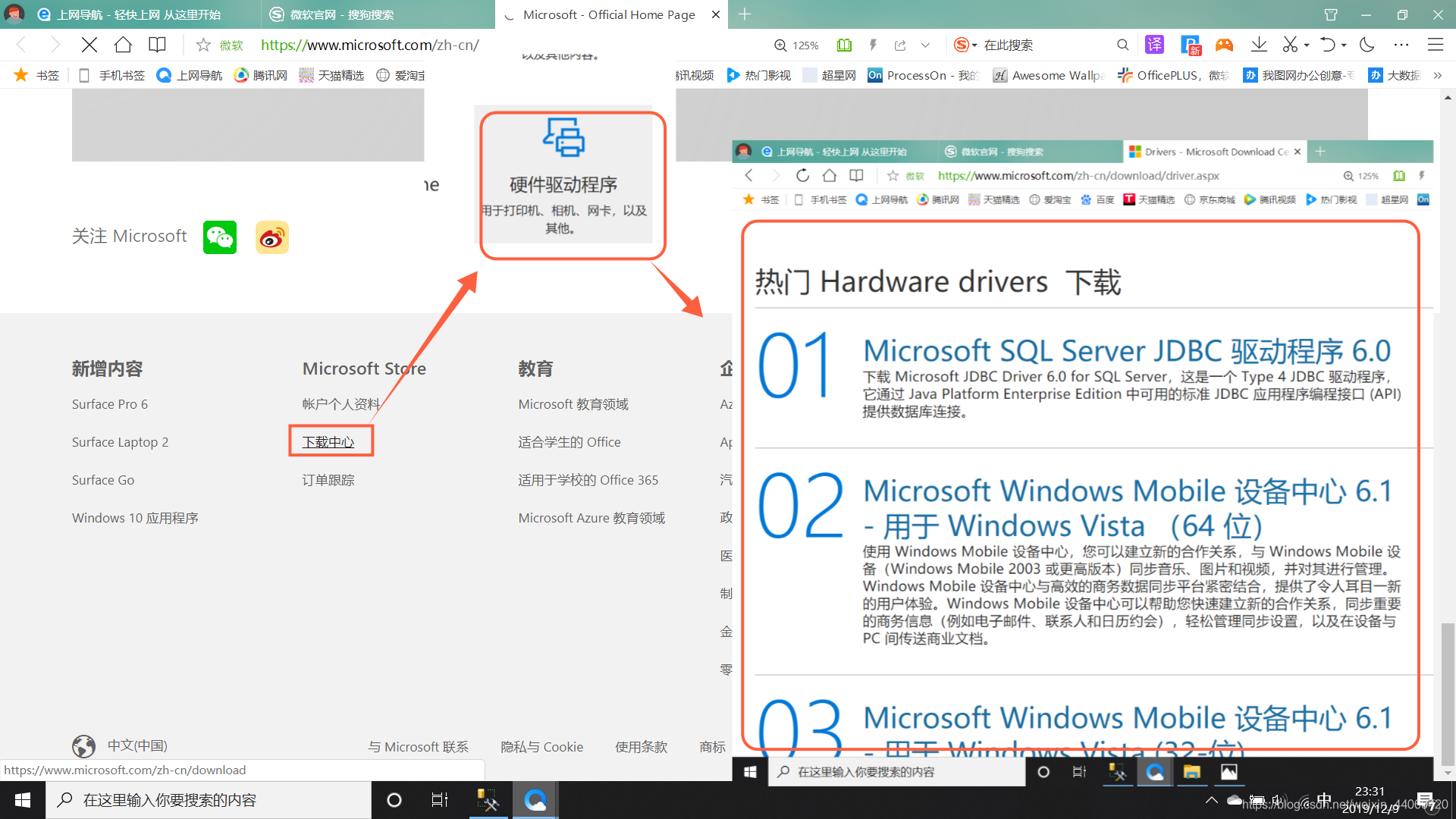Stop loading the Microsoft home page
This screenshot has width=1456, height=819.
[x=89, y=45]
